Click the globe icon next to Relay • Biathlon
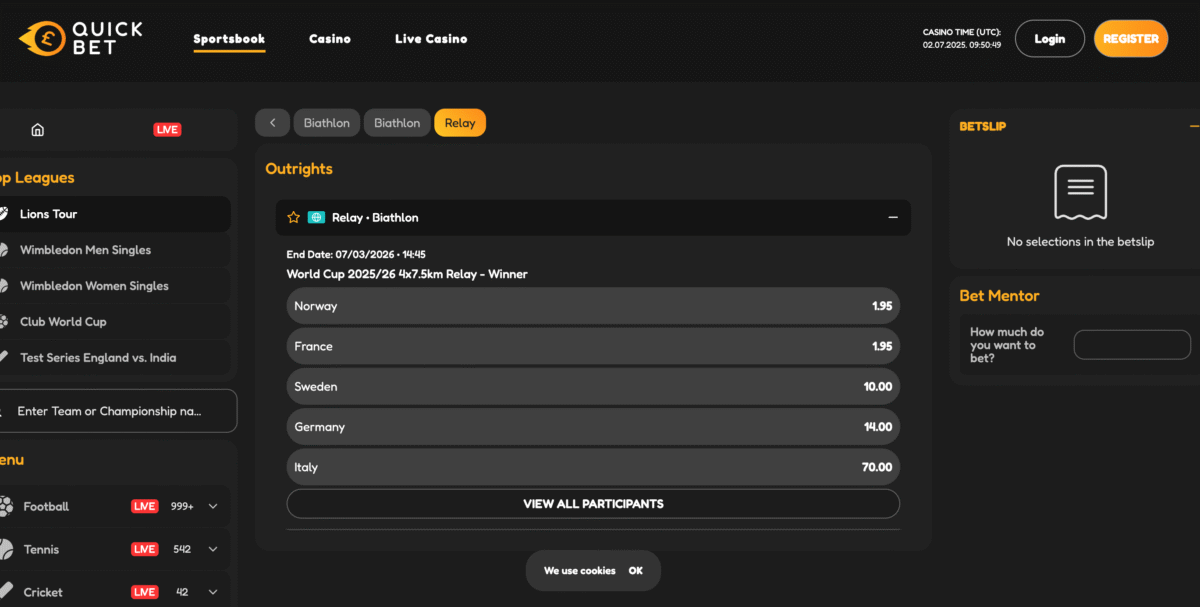 point(316,217)
